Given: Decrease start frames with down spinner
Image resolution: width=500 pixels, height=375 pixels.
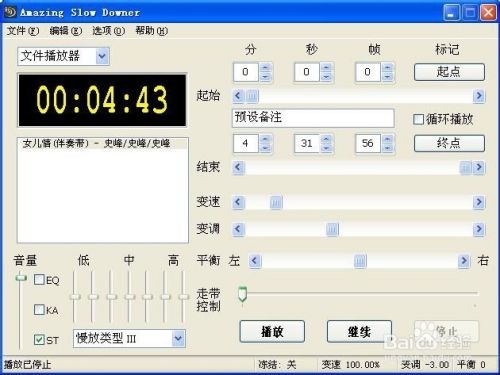Looking at the screenshot, I should (387, 77).
